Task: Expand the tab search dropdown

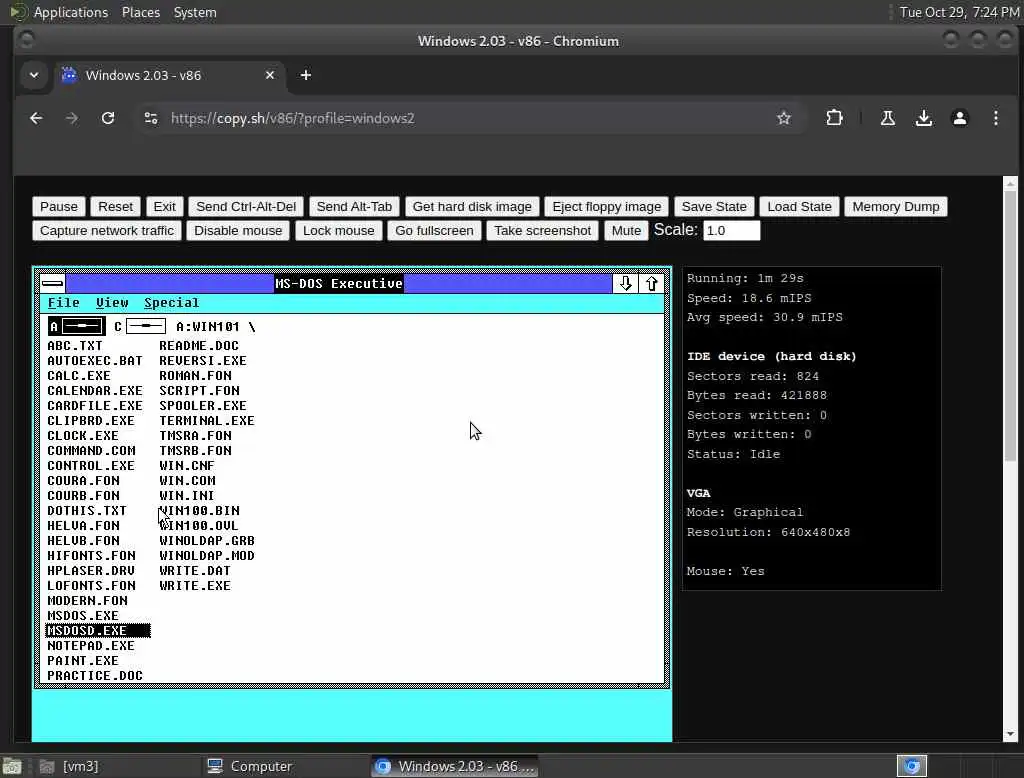Action: [x=34, y=75]
